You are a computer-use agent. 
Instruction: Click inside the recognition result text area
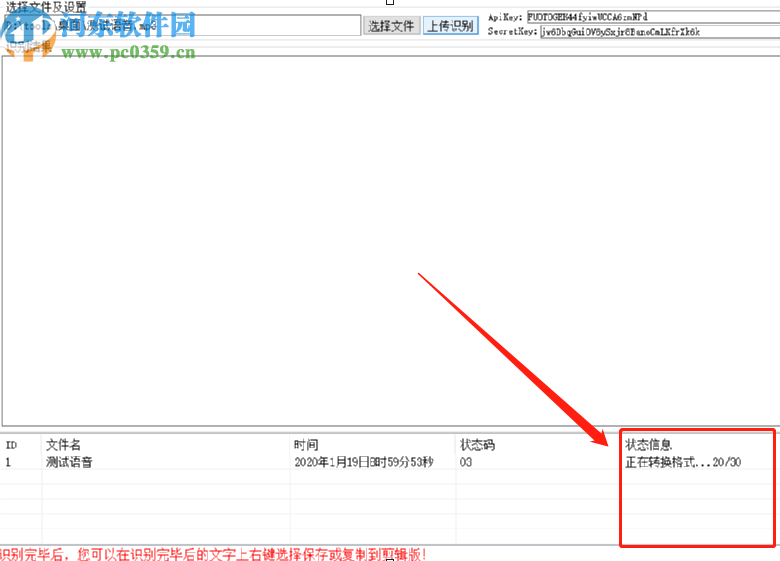click(391, 241)
